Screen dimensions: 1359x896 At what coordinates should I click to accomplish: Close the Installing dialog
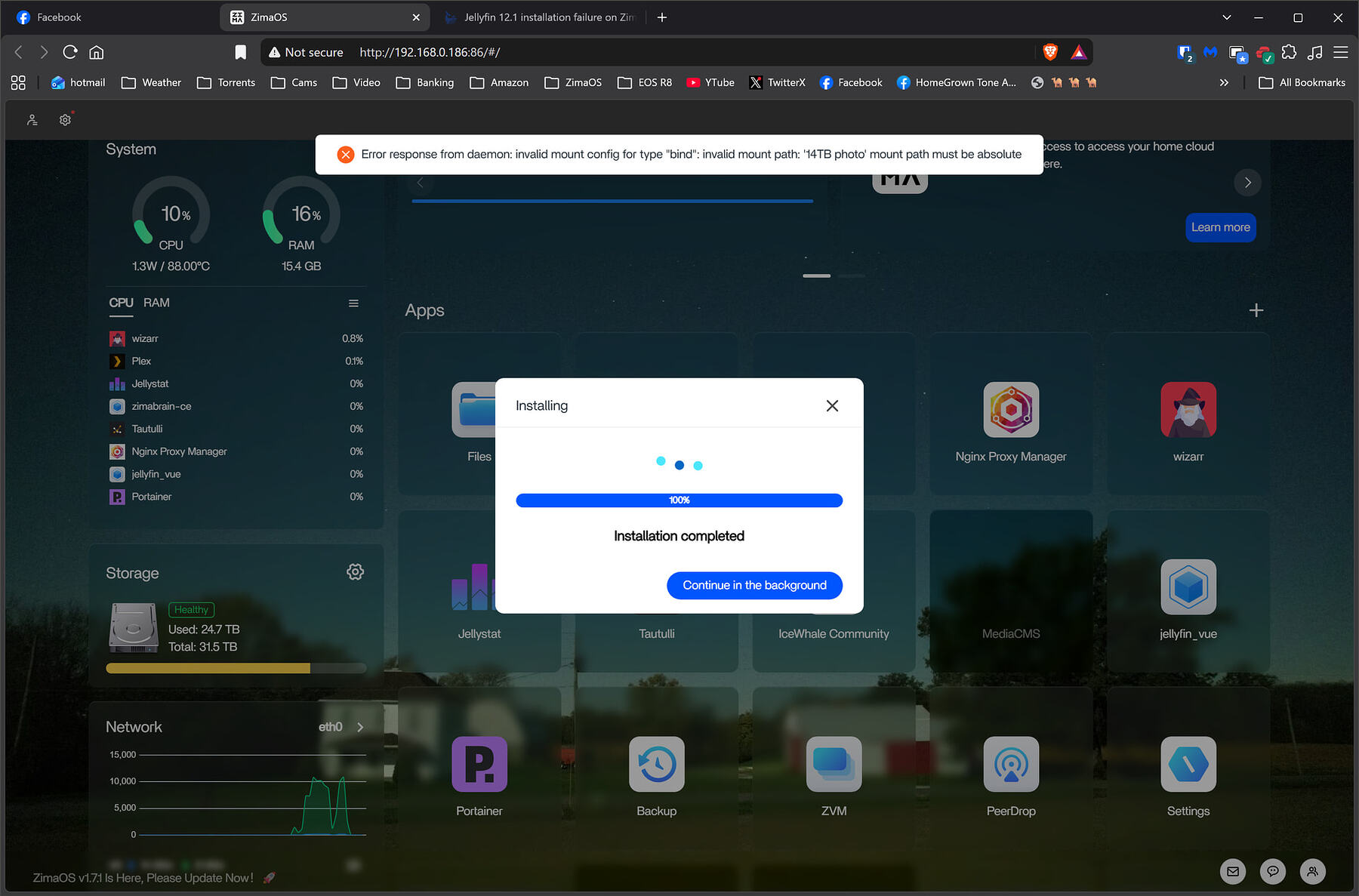point(832,406)
